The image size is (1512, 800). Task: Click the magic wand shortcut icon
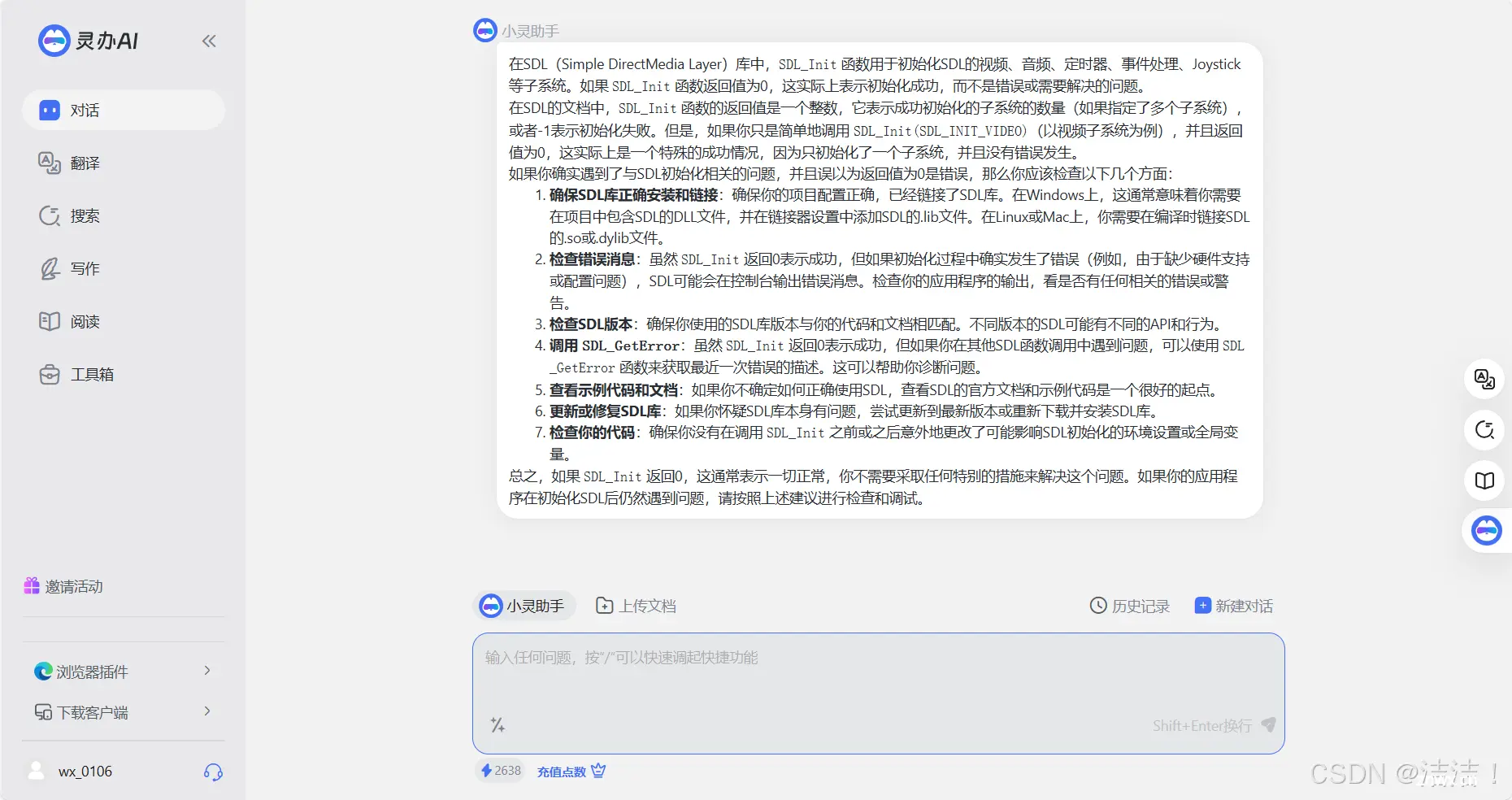[497, 724]
